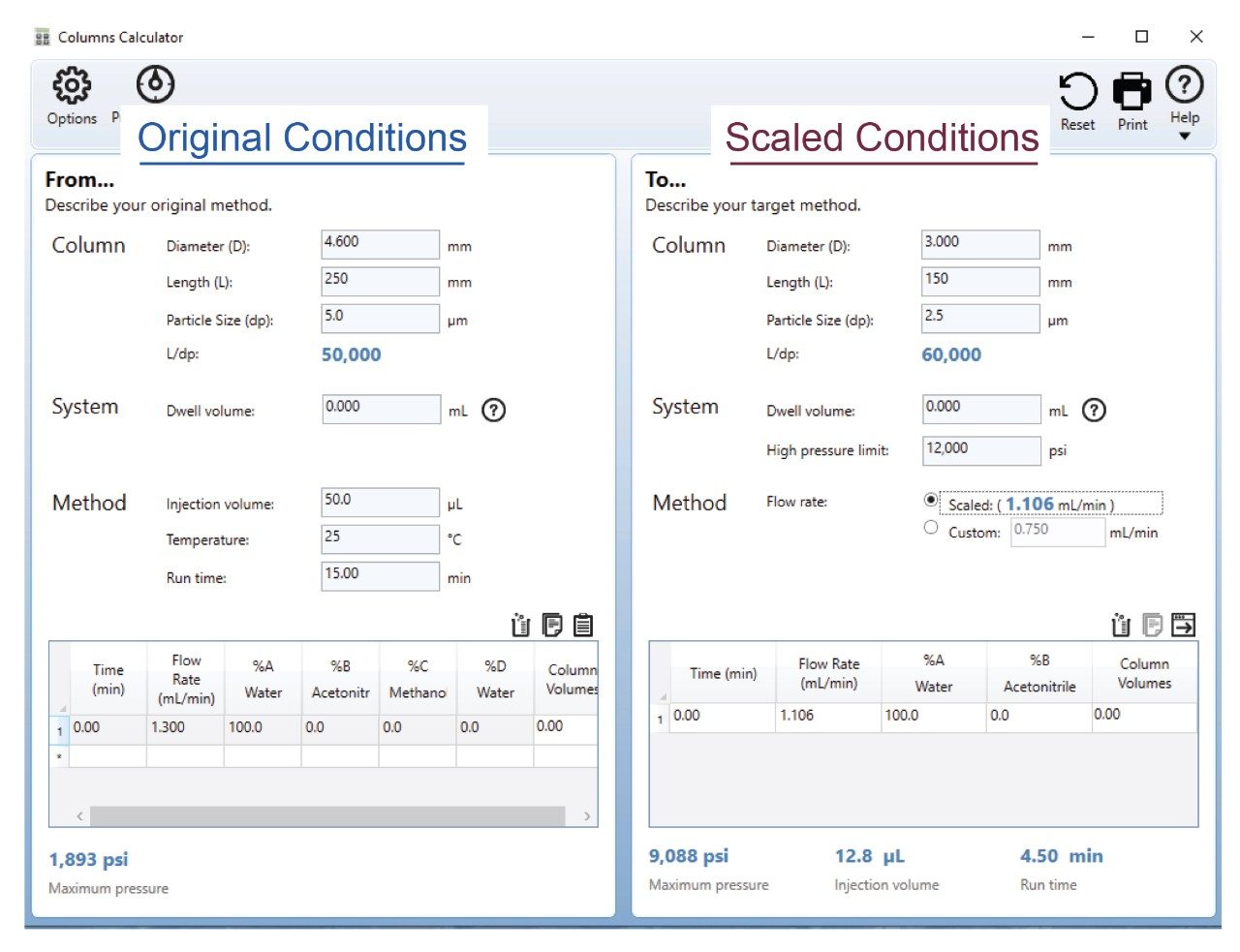Image resolution: width=1240 pixels, height=952 pixels.
Task: Maximize the Columns Calculator window
Action: point(1141,37)
